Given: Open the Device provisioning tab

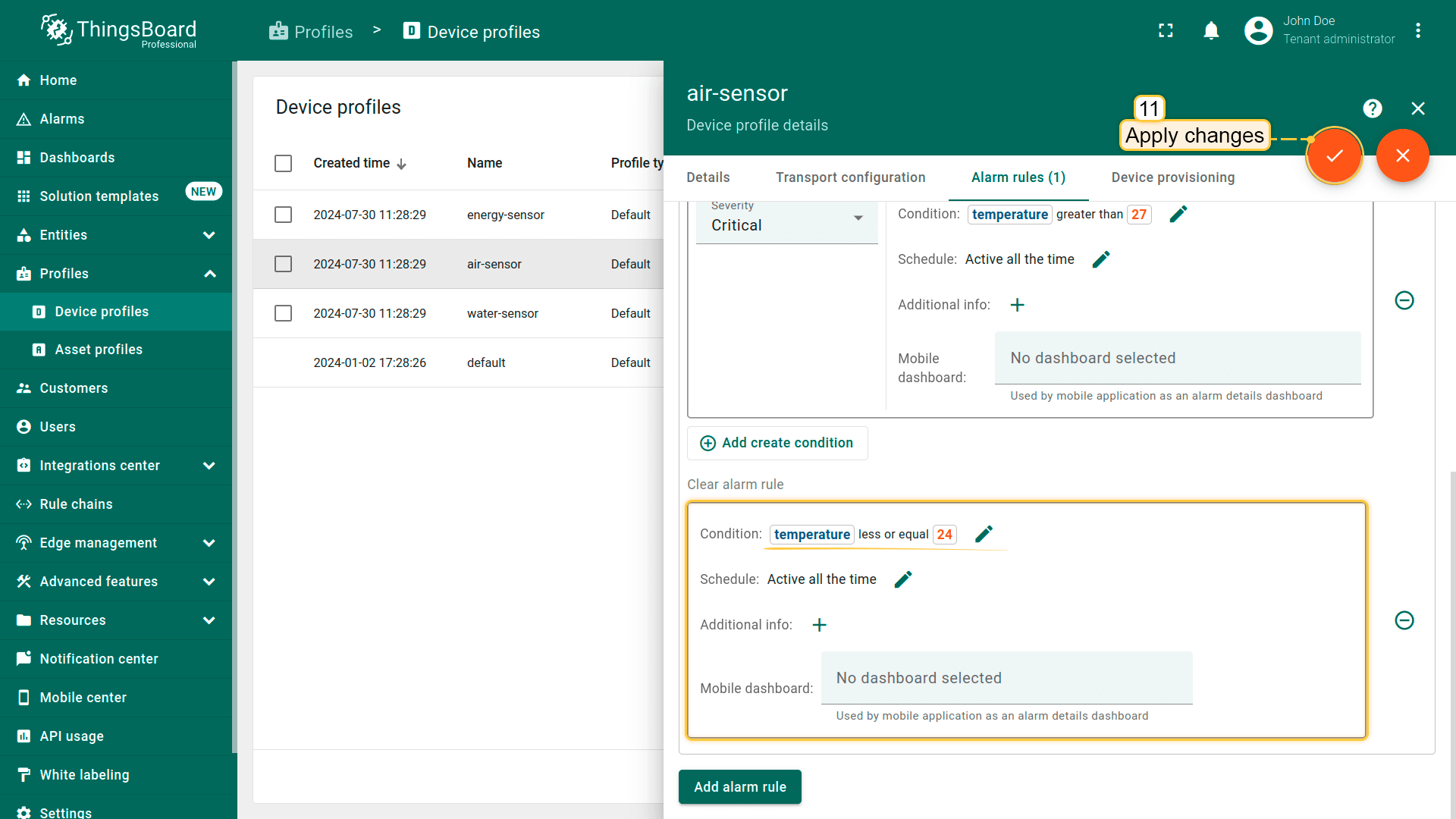Looking at the screenshot, I should 1172,177.
